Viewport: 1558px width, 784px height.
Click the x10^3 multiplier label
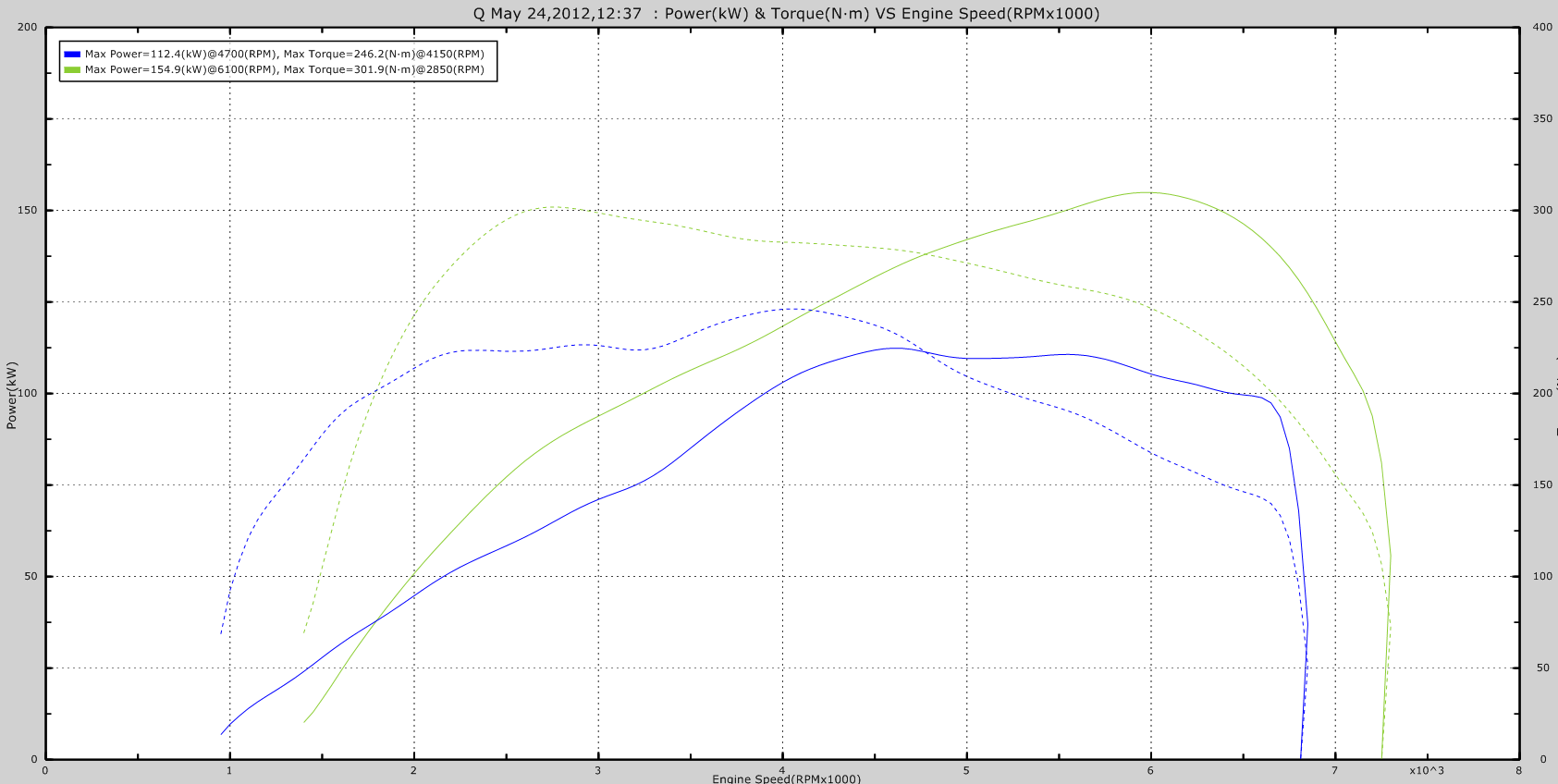(1426, 770)
